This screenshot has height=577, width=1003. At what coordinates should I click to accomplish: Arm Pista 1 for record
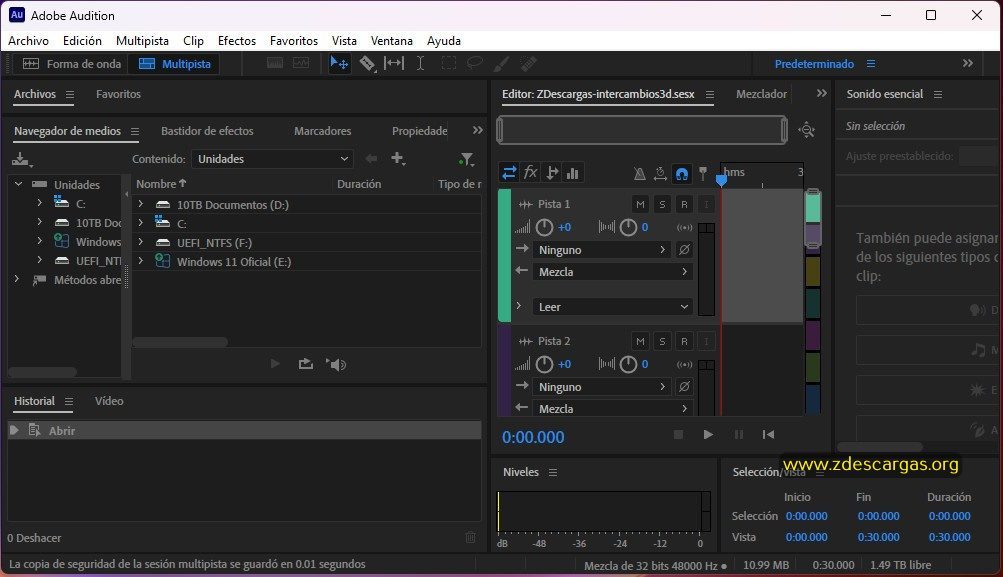[684, 204]
